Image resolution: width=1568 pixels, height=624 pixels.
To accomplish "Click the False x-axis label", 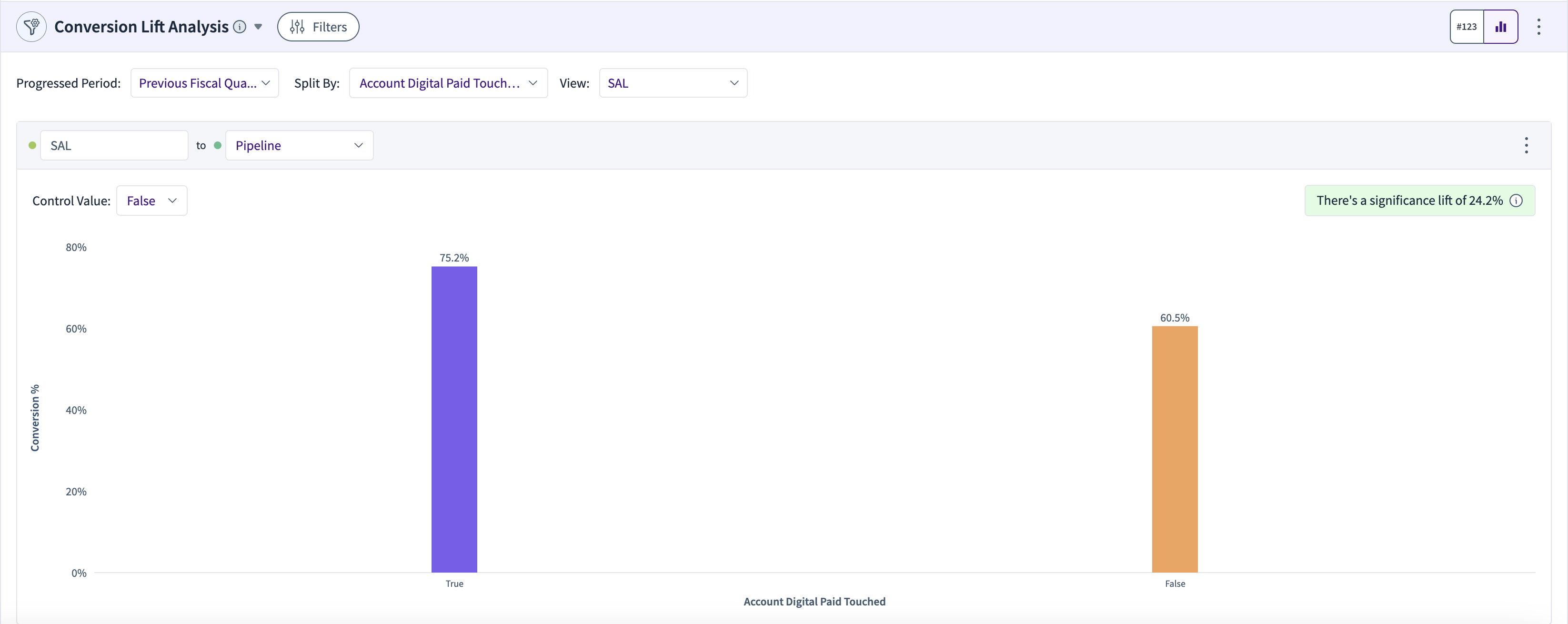I will [x=1175, y=584].
